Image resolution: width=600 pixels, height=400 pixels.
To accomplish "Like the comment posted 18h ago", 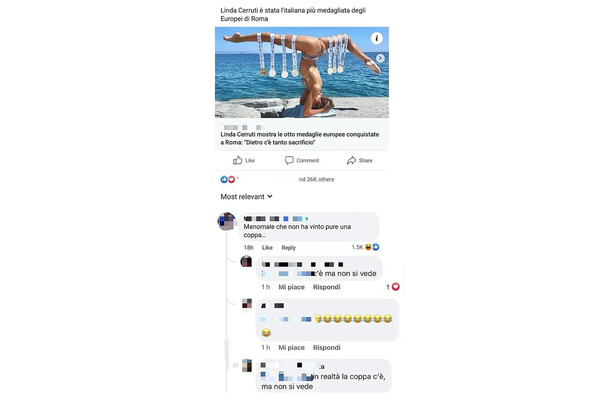I will [267, 248].
